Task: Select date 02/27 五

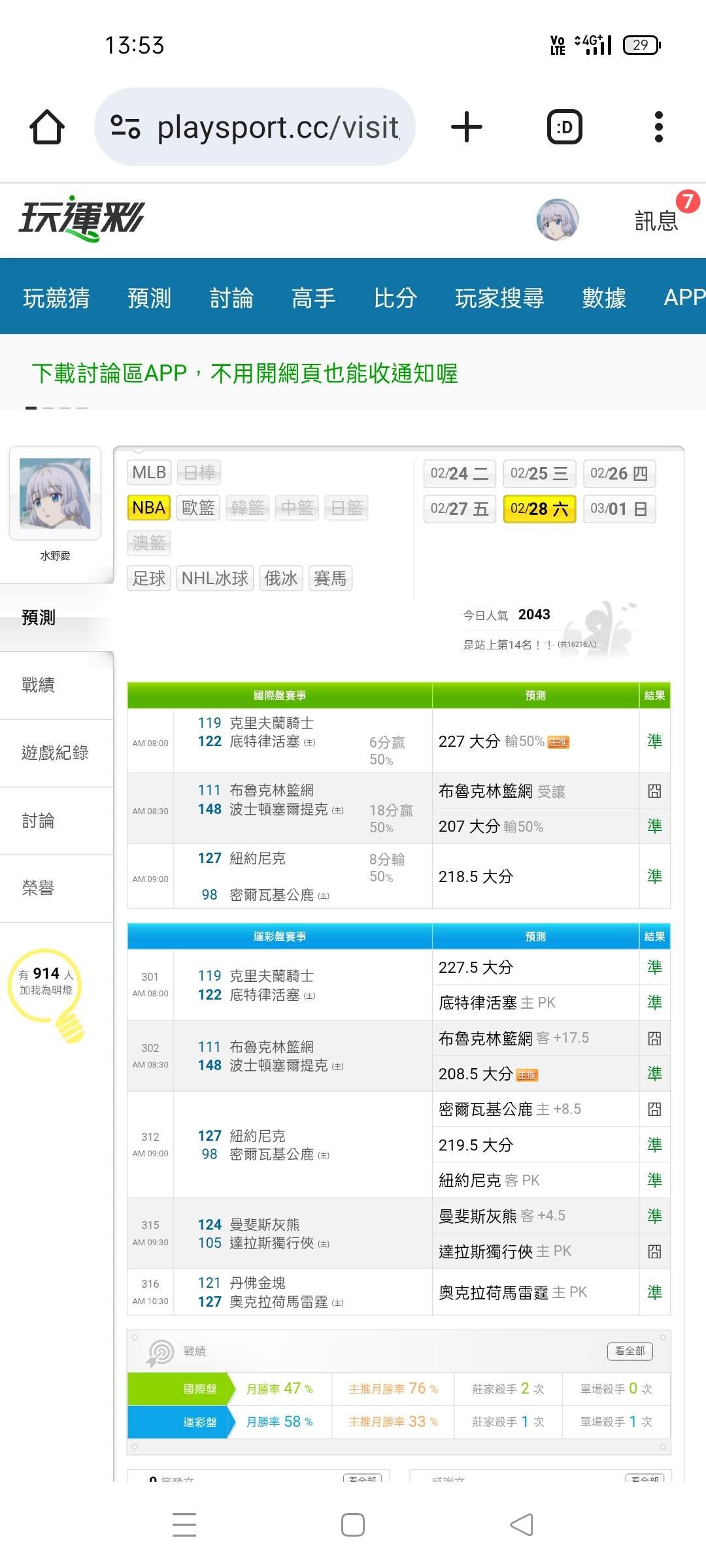Action: [x=460, y=509]
